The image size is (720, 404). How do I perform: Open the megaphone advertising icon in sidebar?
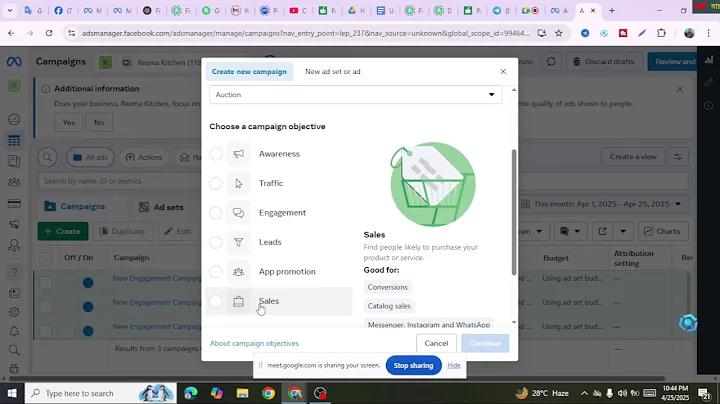pyautogui.click(x=14, y=224)
